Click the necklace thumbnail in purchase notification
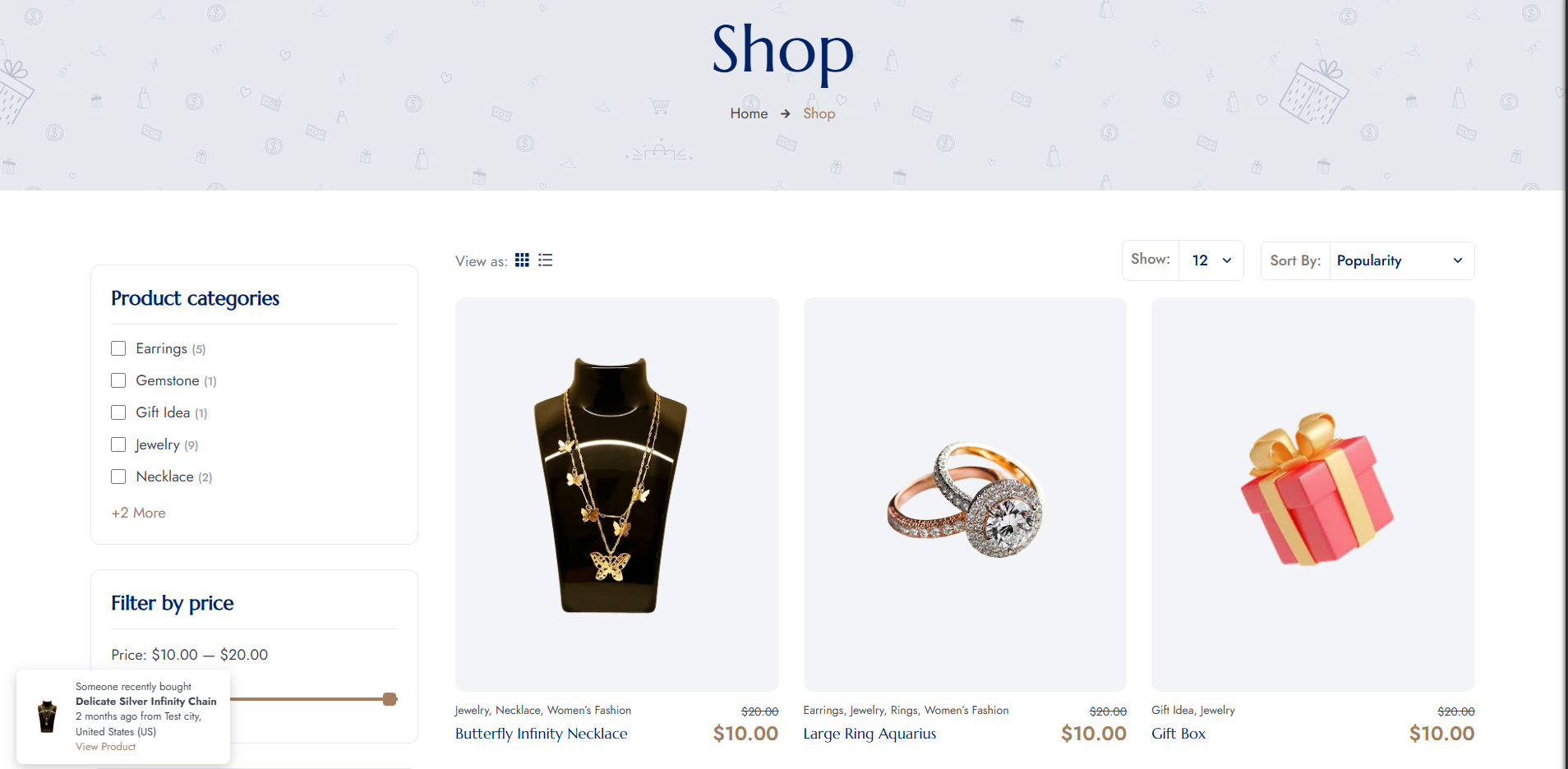Screen dimensions: 1568x769 click(x=48, y=716)
